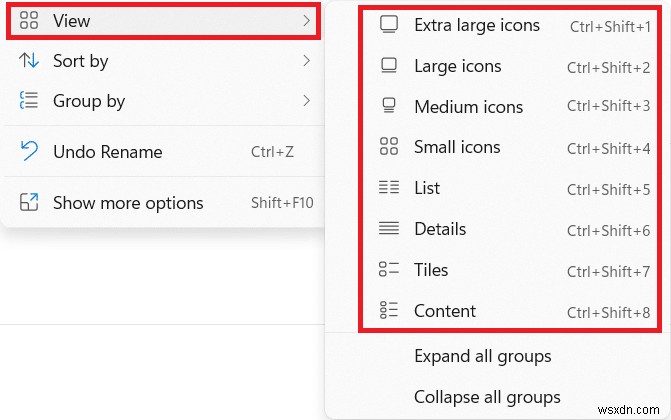Click the Tiles view icon
The height and width of the screenshot is (420, 671).
click(x=389, y=270)
